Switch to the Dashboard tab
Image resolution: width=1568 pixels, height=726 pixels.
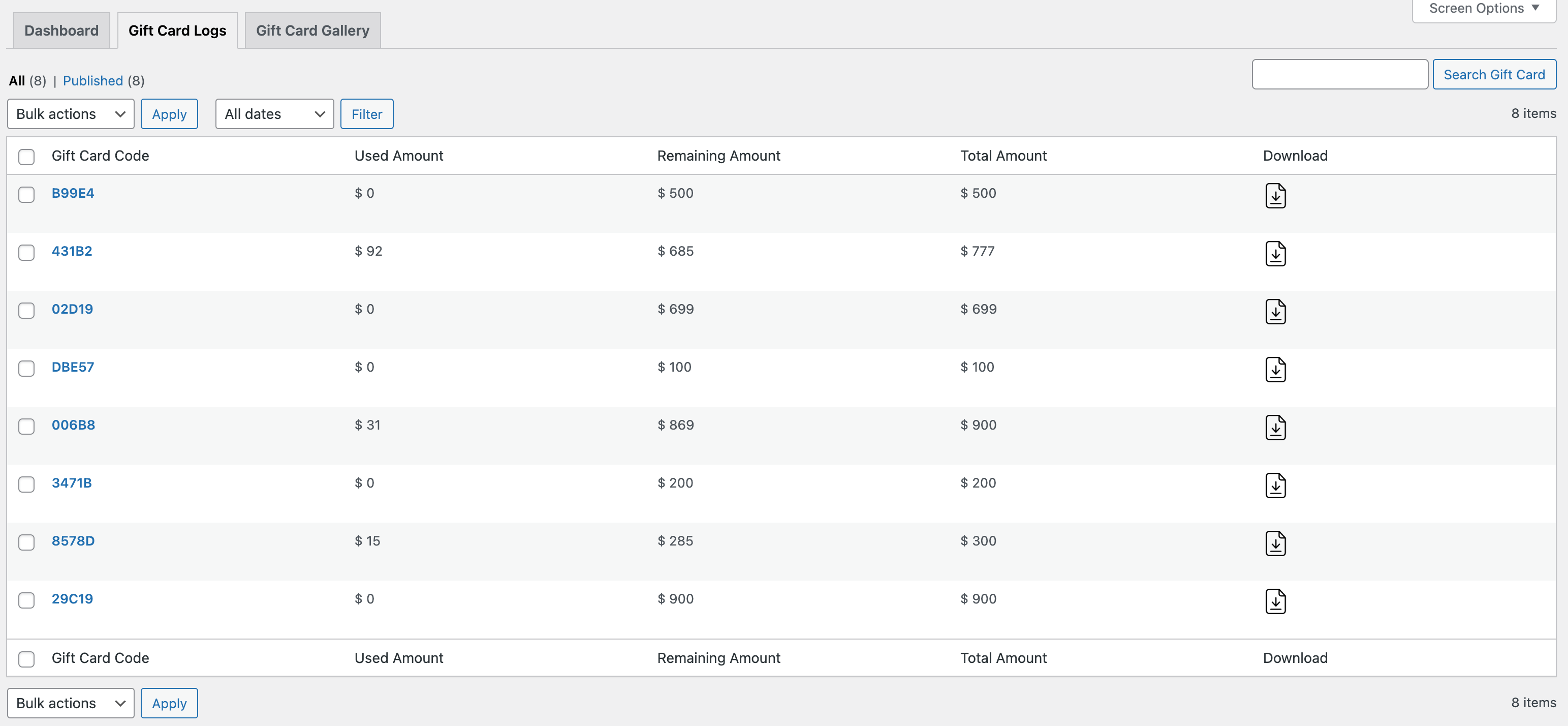coord(61,31)
